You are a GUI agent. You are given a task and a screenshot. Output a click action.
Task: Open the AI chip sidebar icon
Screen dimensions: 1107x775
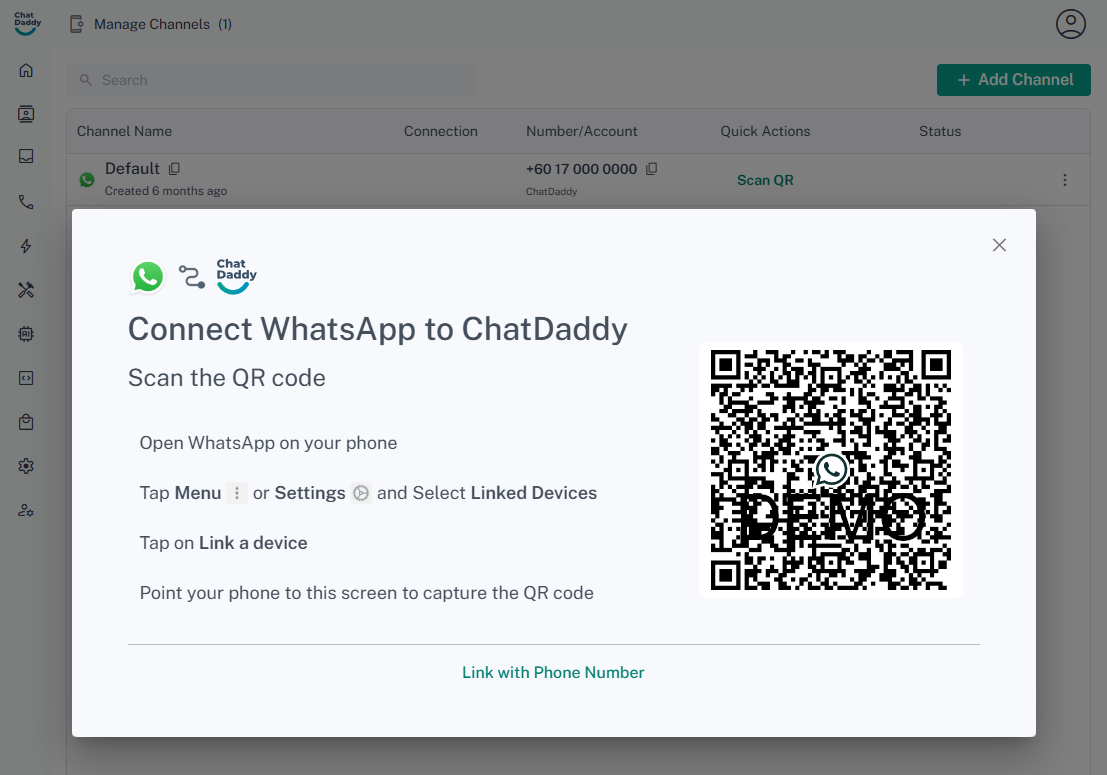tap(26, 334)
